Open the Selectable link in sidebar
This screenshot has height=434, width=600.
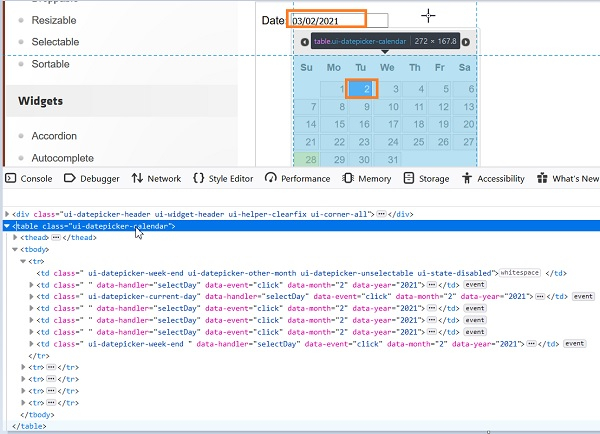tap(56, 42)
